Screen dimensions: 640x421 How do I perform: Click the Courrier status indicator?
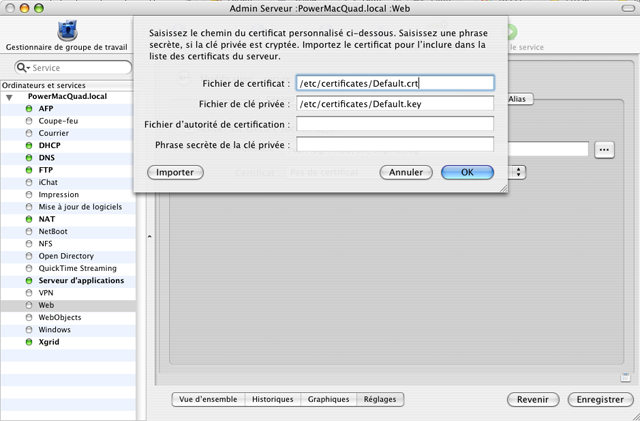click(x=29, y=133)
